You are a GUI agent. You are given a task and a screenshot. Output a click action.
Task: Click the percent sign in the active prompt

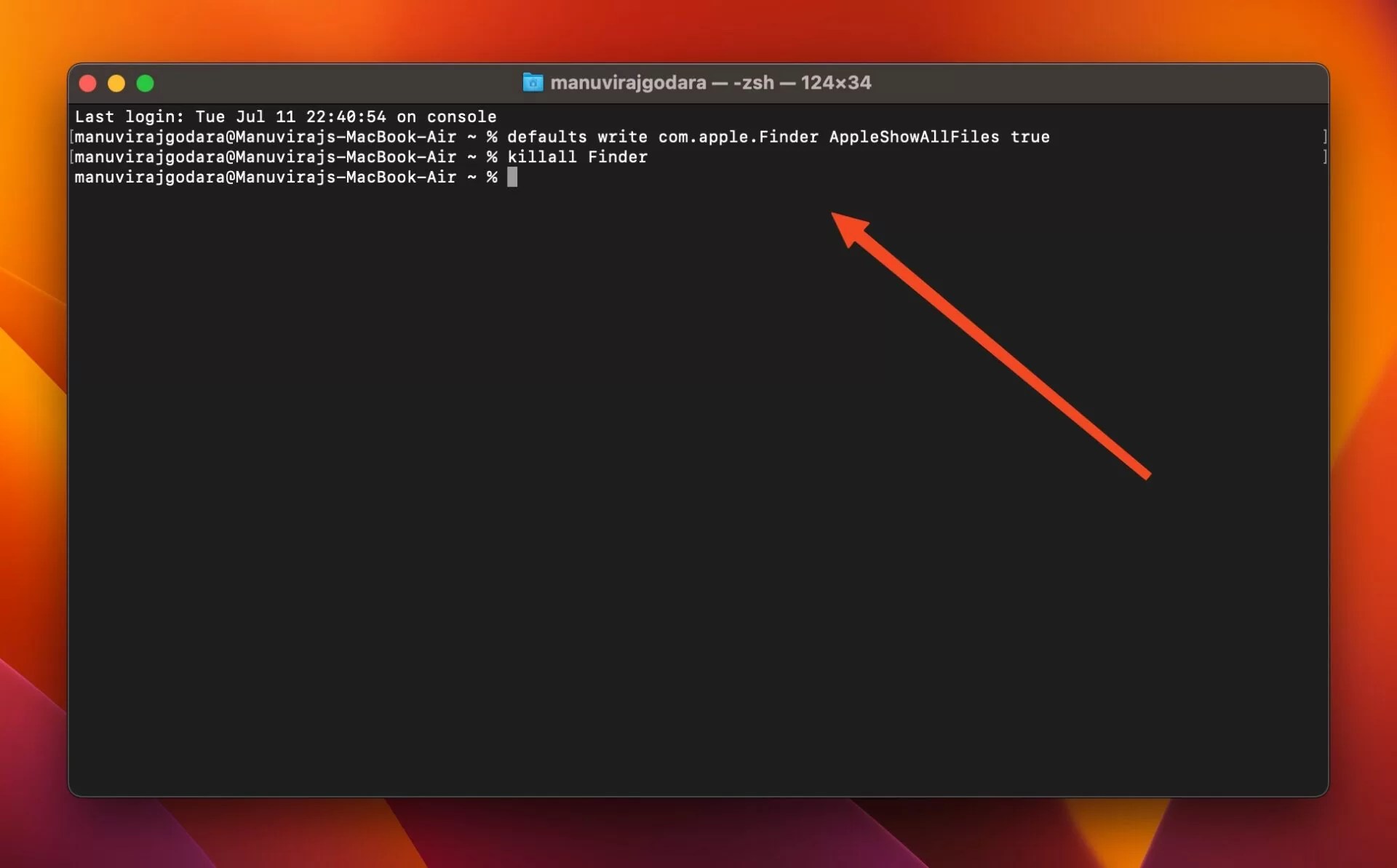point(492,178)
